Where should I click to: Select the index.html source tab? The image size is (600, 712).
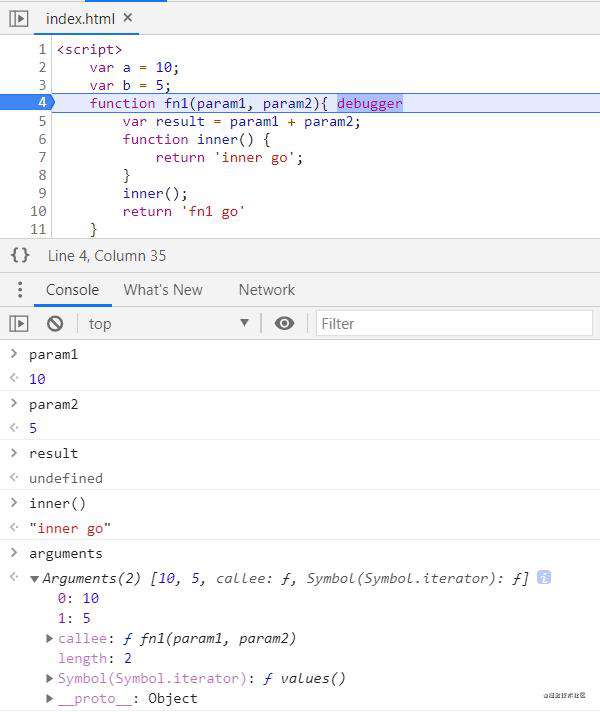[x=80, y=19]
